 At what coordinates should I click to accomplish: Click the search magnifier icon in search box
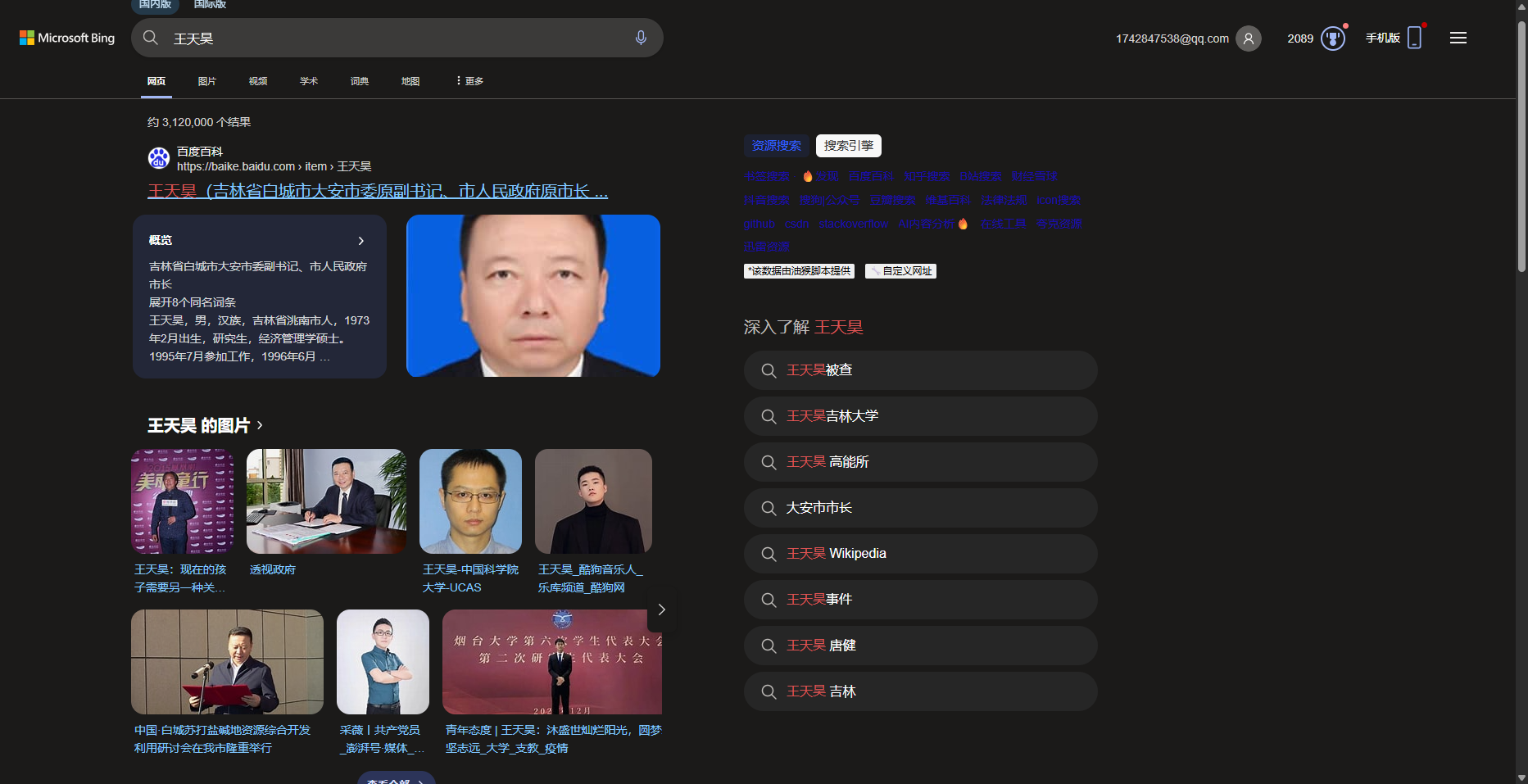[x=151, y=38]
